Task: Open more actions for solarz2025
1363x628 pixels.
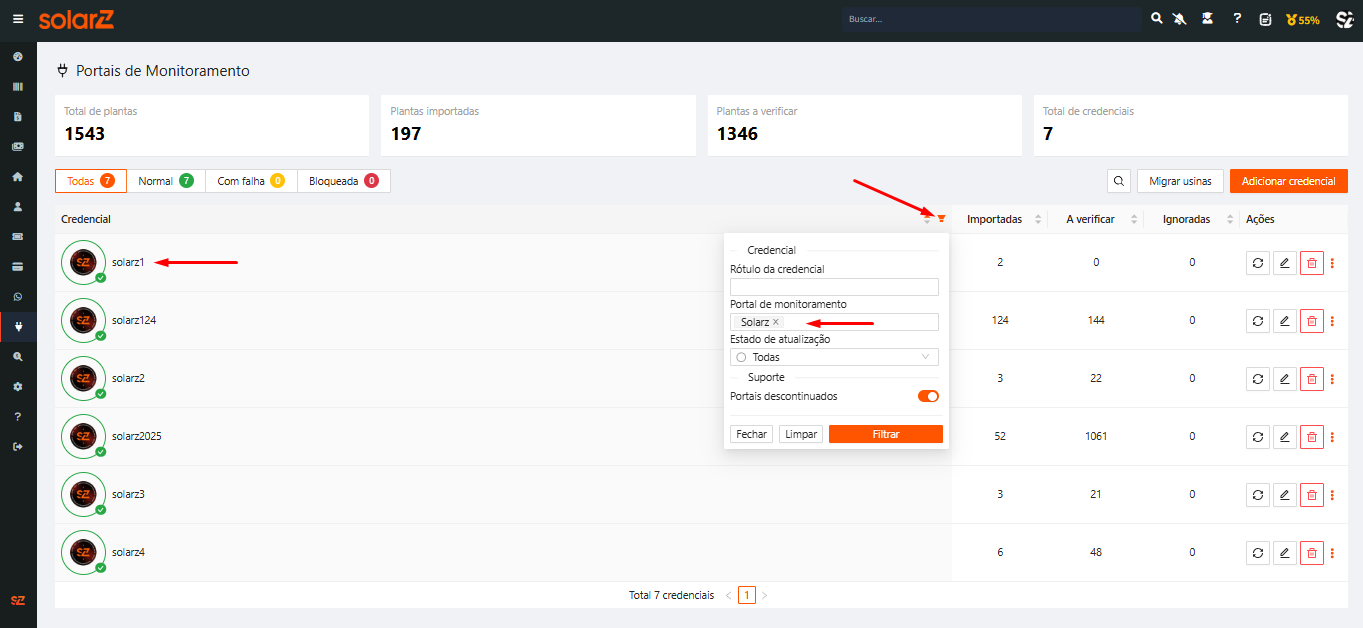Action: (1332, 437)
